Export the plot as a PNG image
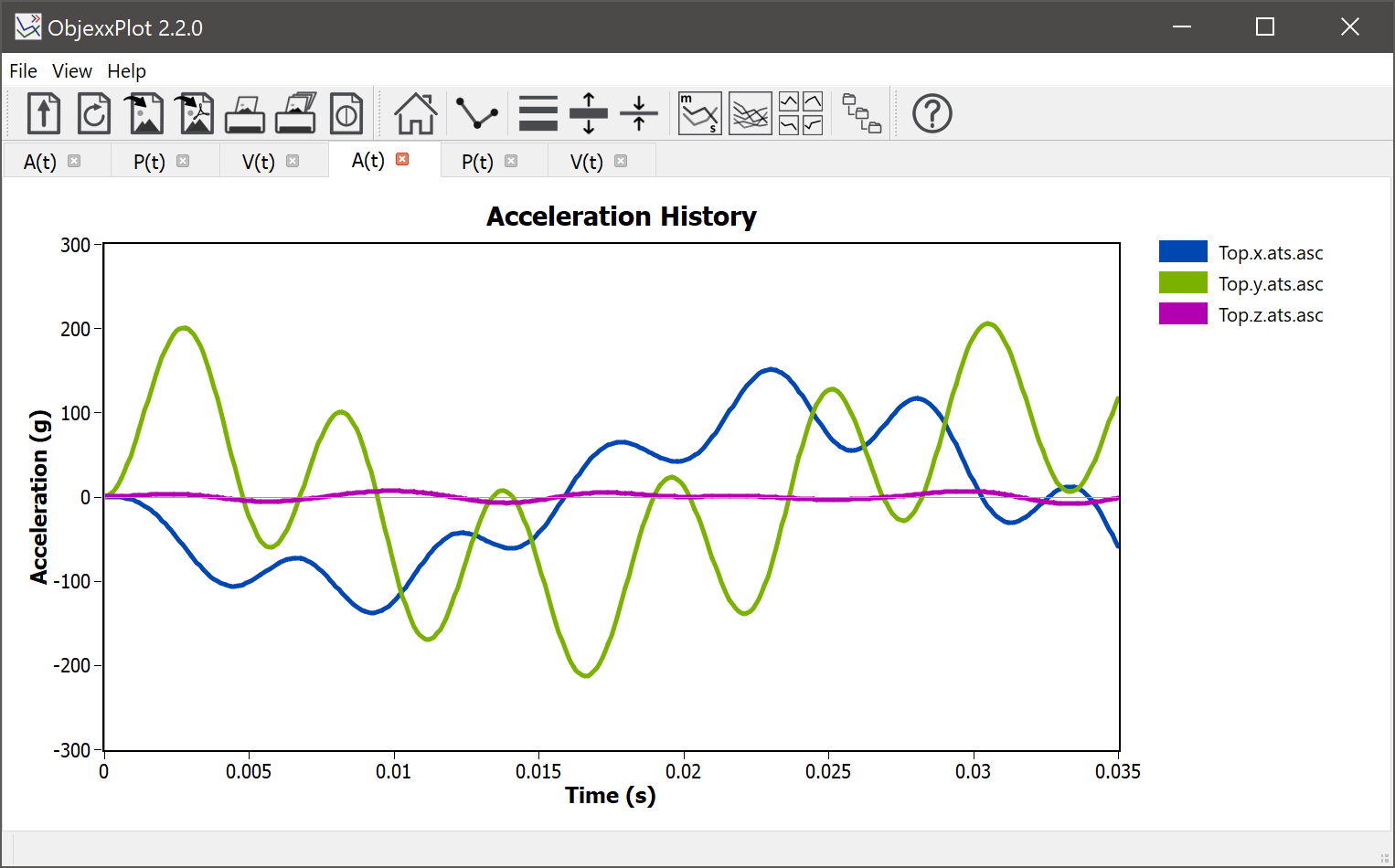This screenshot has height=868, width=1395. coord(144,112)
